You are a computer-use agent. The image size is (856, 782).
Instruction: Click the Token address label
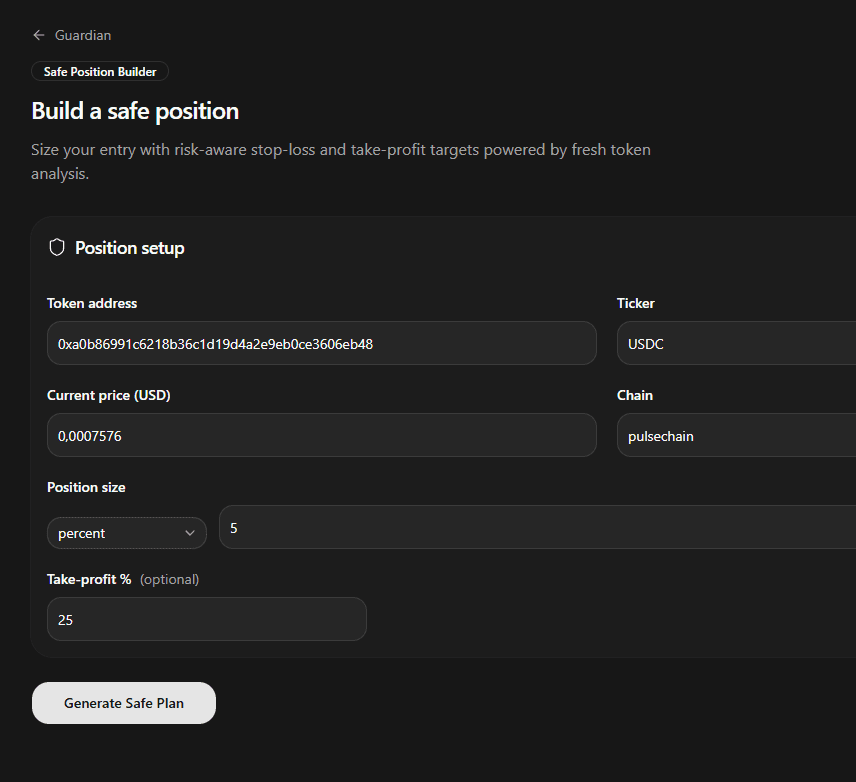92,304
